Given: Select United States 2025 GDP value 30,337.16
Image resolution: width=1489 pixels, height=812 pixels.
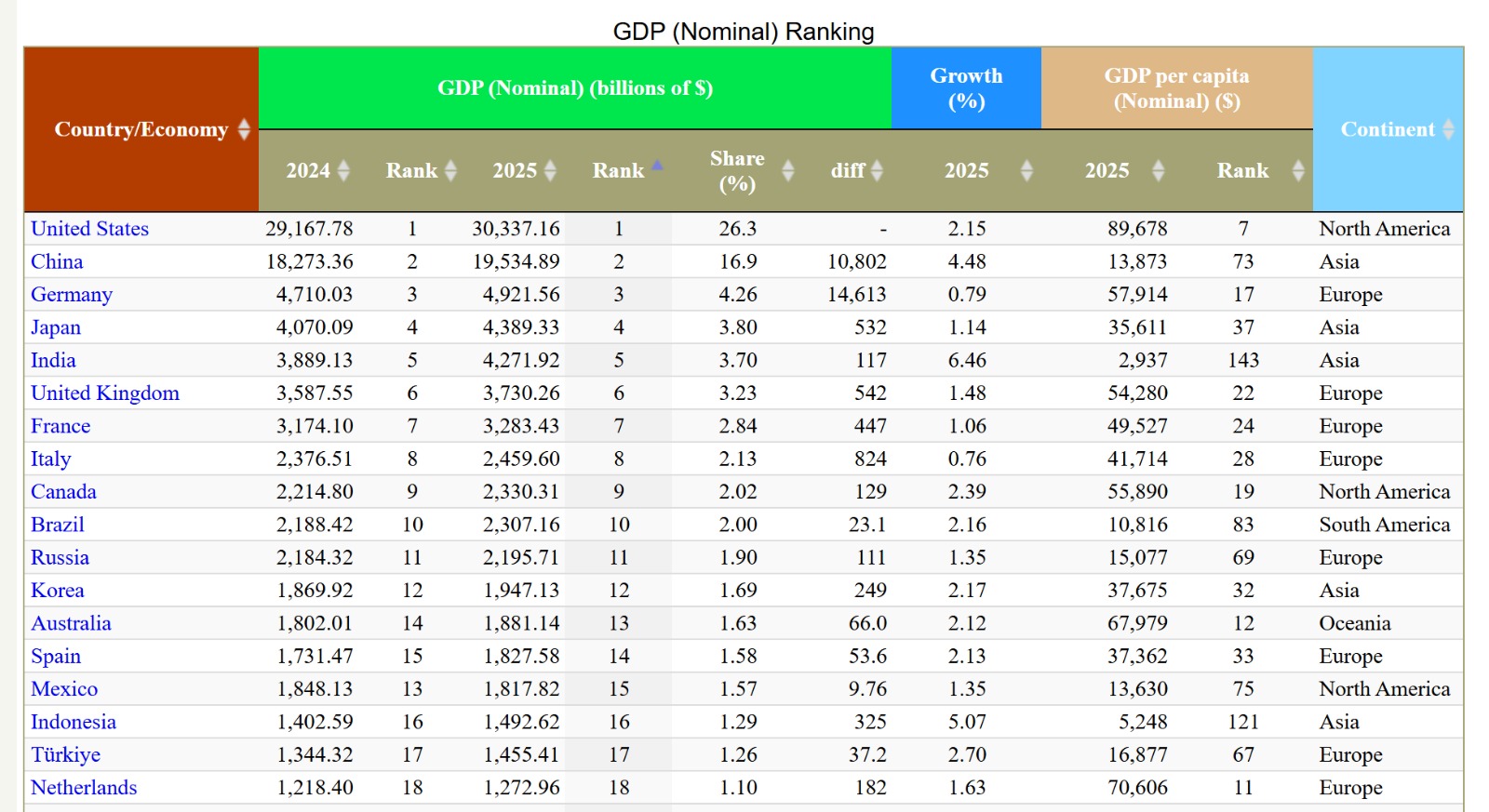Looking at the screenshot, I should tap(516, 229).
